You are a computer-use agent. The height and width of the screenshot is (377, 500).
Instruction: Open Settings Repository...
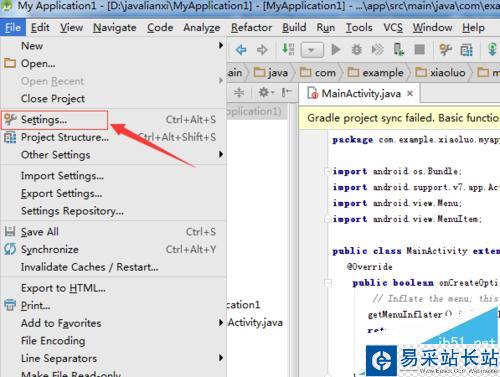113,211
